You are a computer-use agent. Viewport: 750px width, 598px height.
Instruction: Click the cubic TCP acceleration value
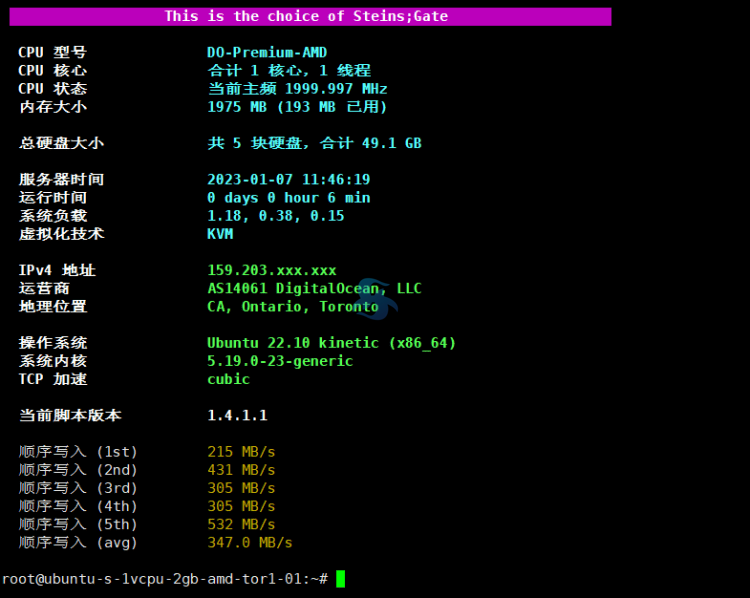point(228,379)
